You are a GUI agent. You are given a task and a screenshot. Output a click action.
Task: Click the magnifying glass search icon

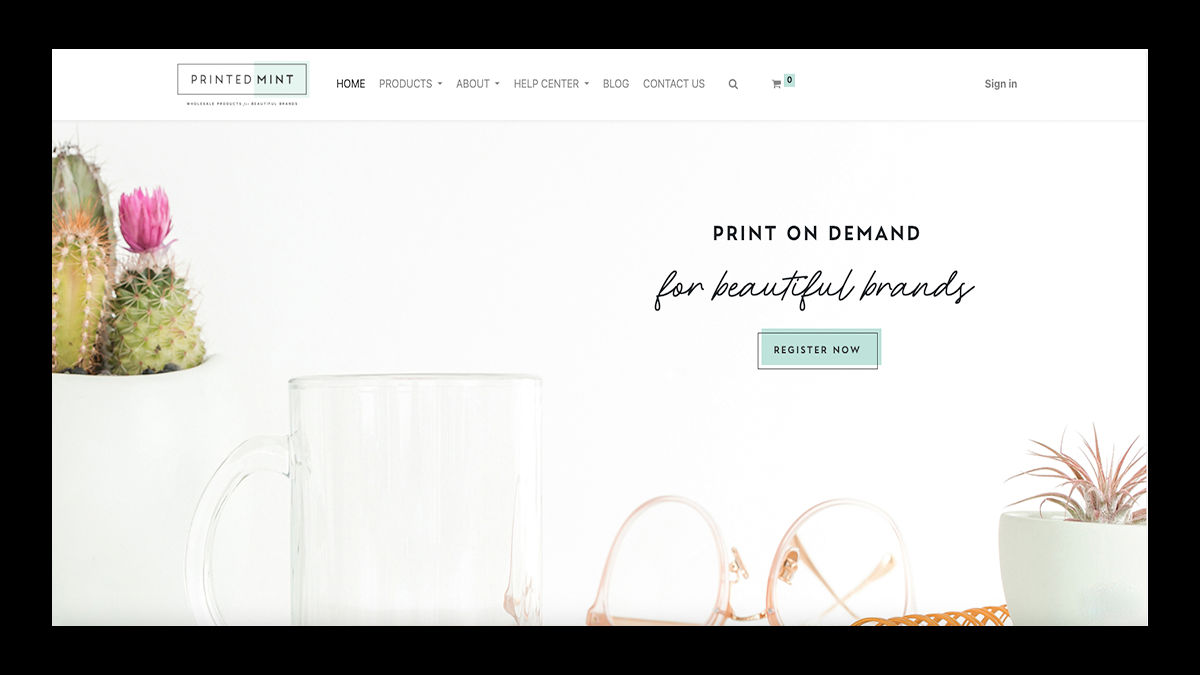[x=733, y=85]
